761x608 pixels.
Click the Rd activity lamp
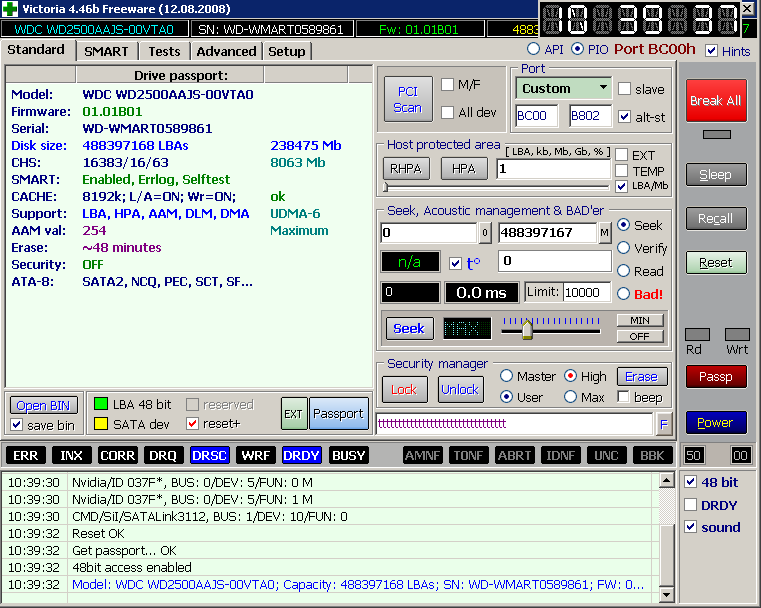697,334
